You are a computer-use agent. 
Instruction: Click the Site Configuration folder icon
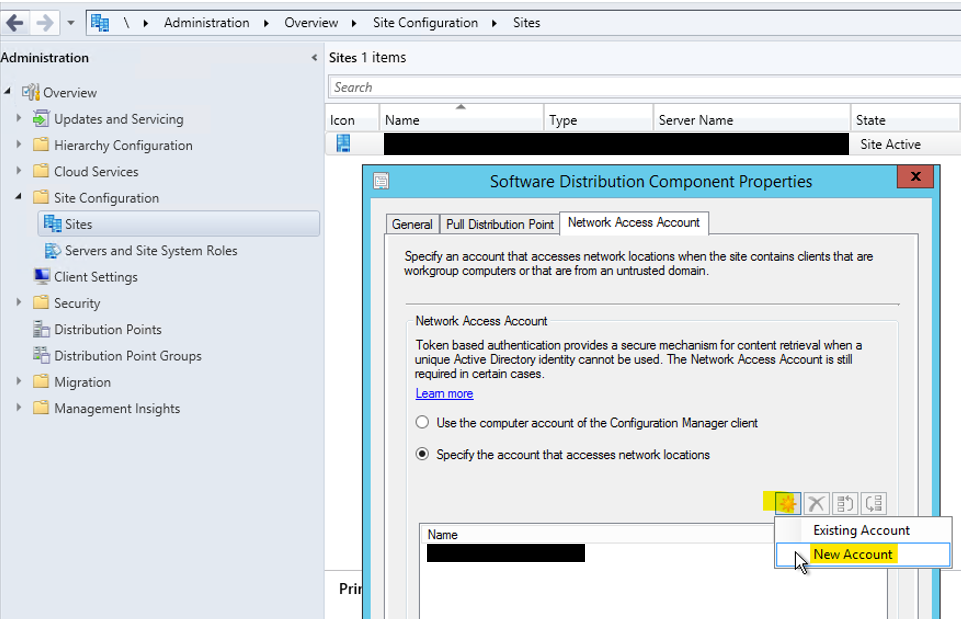pyautogui.click(x=41, y=197)
